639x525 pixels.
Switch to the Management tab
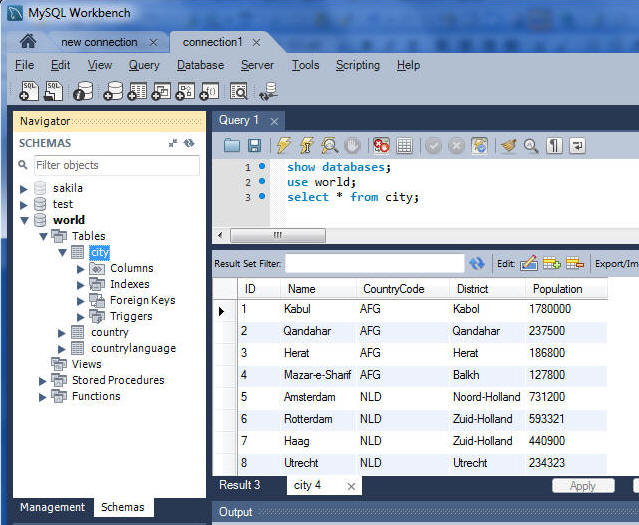[x=53, y=507]
